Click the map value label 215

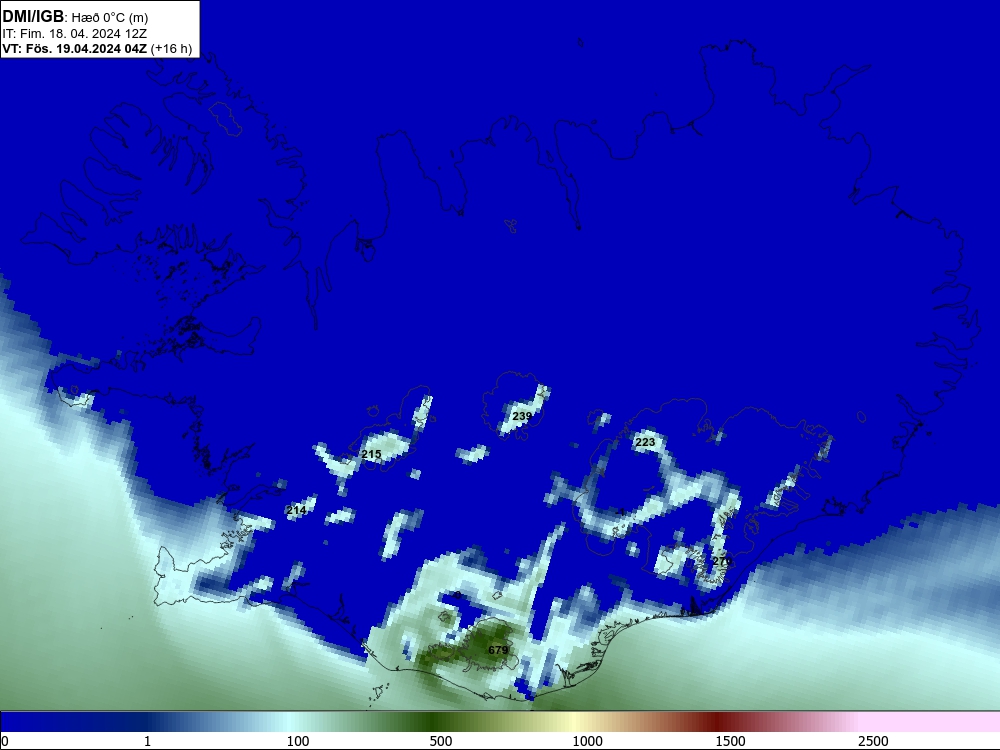pos(371,454)
